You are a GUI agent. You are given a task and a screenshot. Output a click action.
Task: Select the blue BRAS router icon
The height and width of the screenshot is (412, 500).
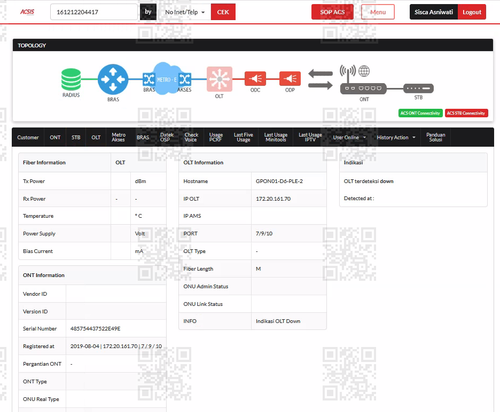113,79
